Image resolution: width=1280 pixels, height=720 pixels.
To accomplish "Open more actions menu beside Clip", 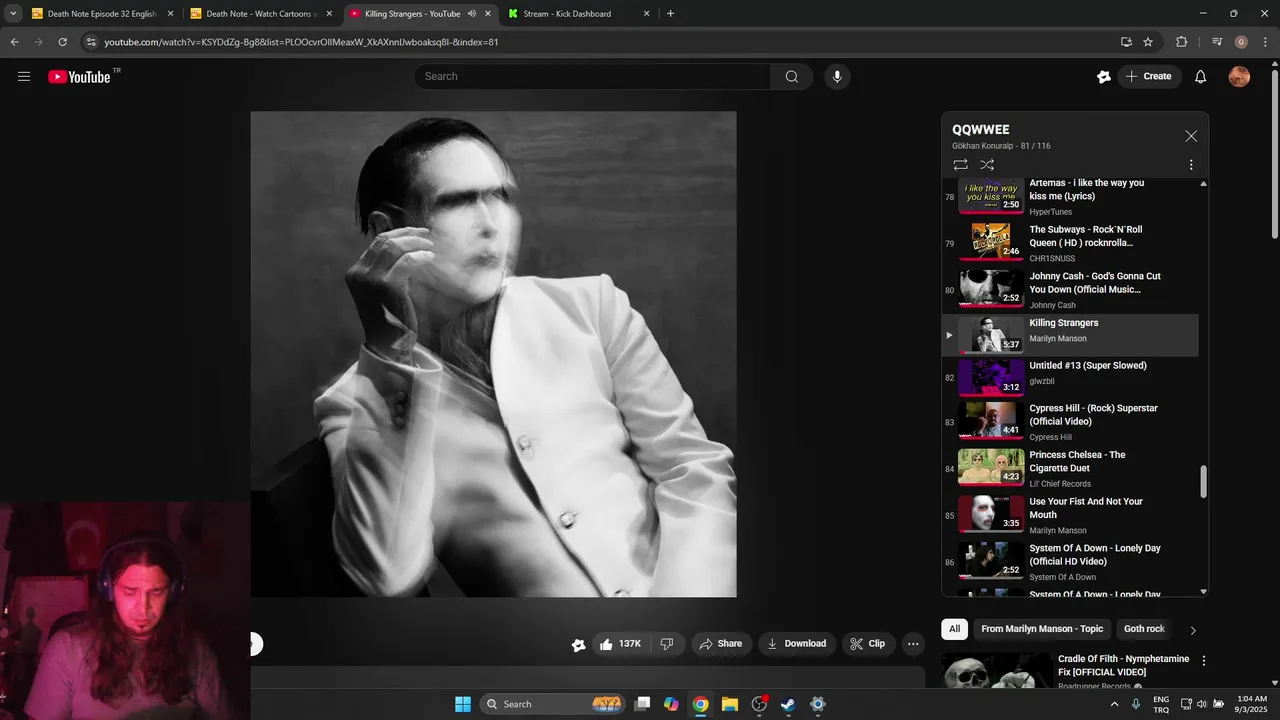I will 913,644.
